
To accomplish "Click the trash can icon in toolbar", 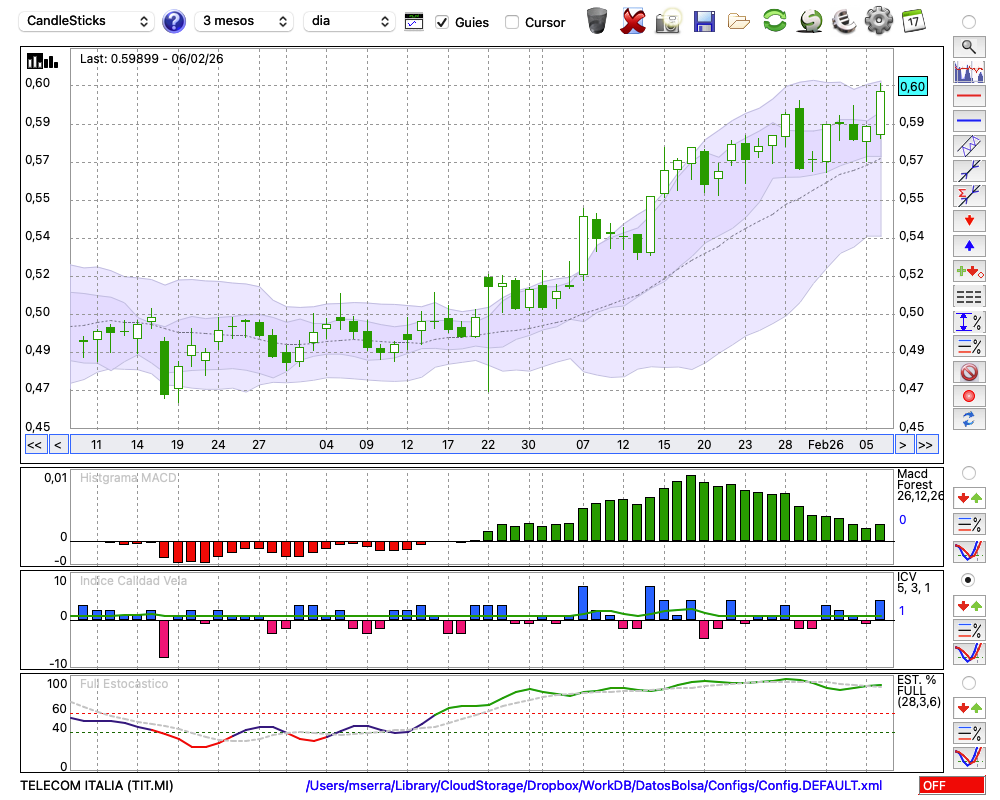I will coord(597,21).
